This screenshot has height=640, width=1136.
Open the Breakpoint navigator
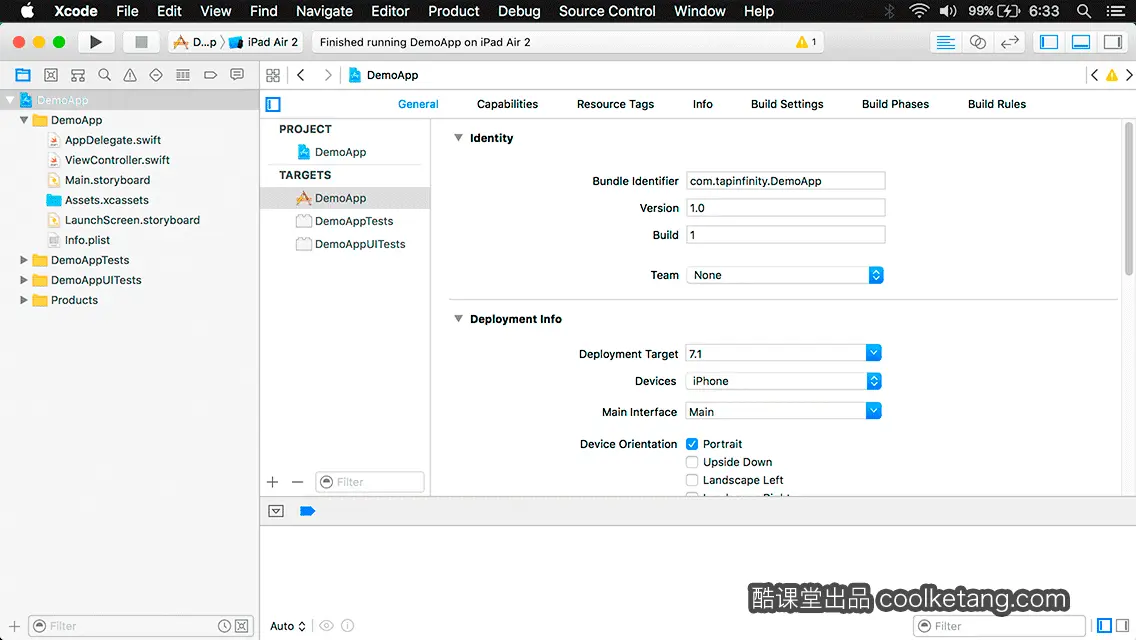[x=210, y=75]
